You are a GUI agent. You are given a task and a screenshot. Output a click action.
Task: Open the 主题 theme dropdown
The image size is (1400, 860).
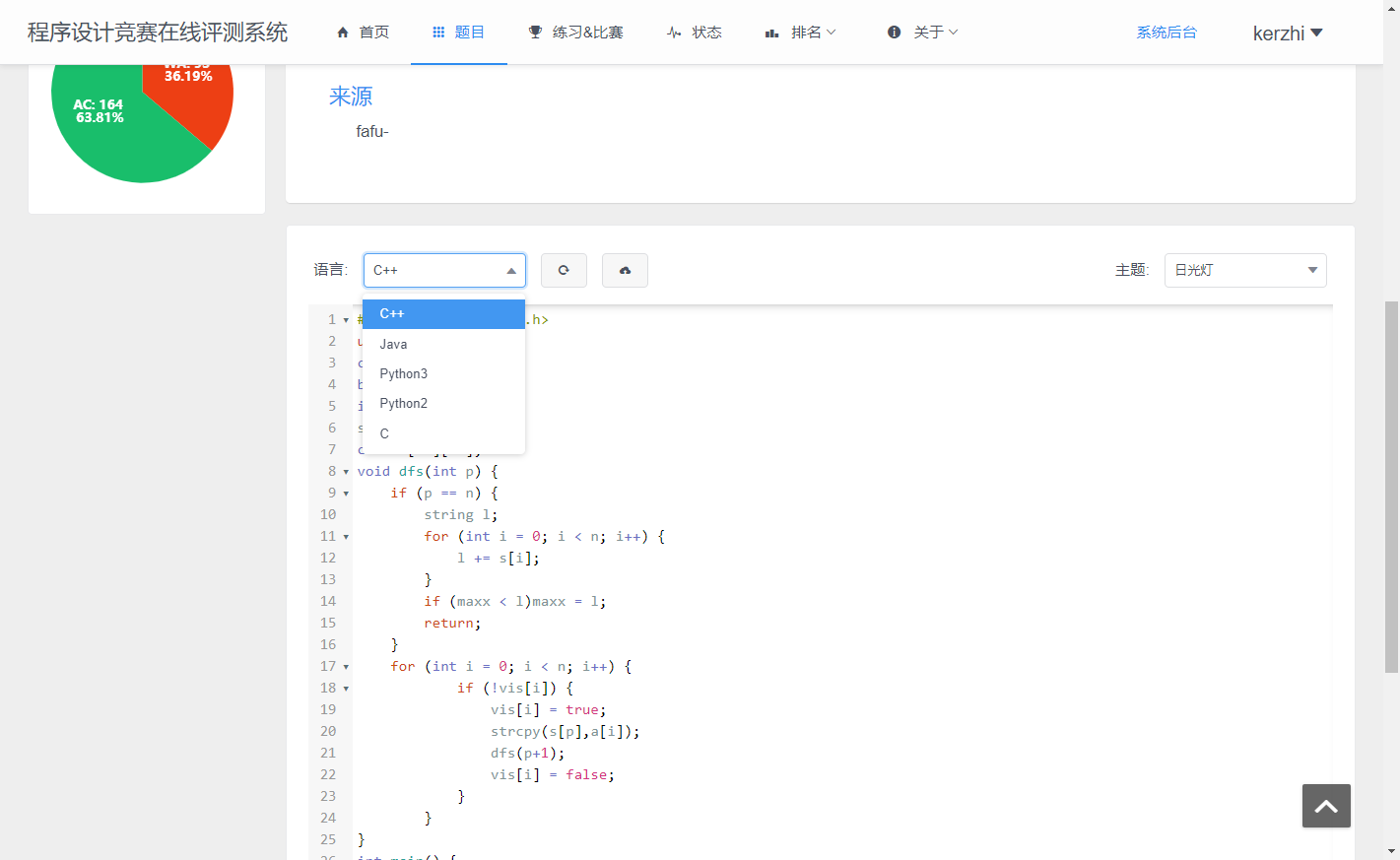(1244, 270)
